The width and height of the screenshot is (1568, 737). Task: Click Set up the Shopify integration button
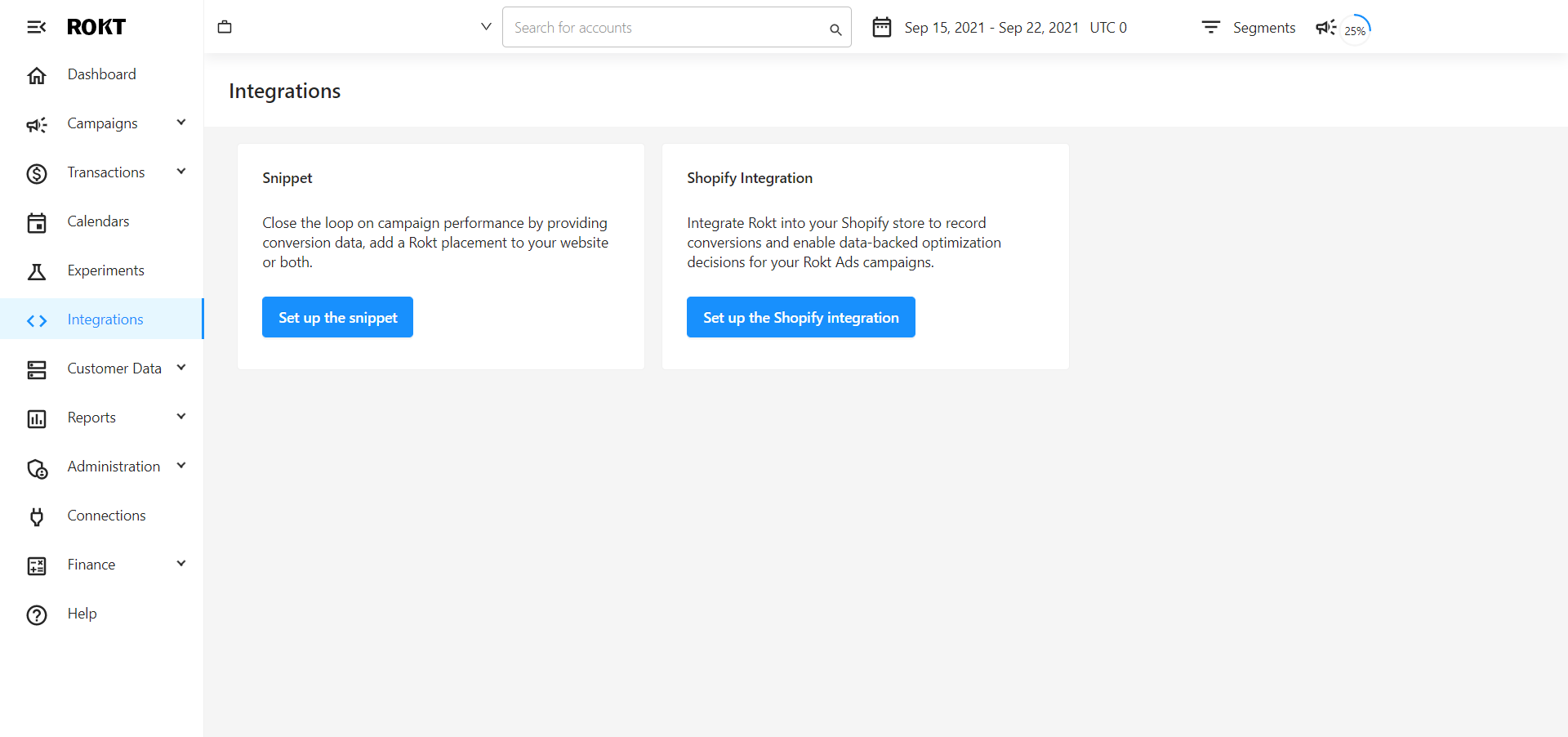point(800,317)
